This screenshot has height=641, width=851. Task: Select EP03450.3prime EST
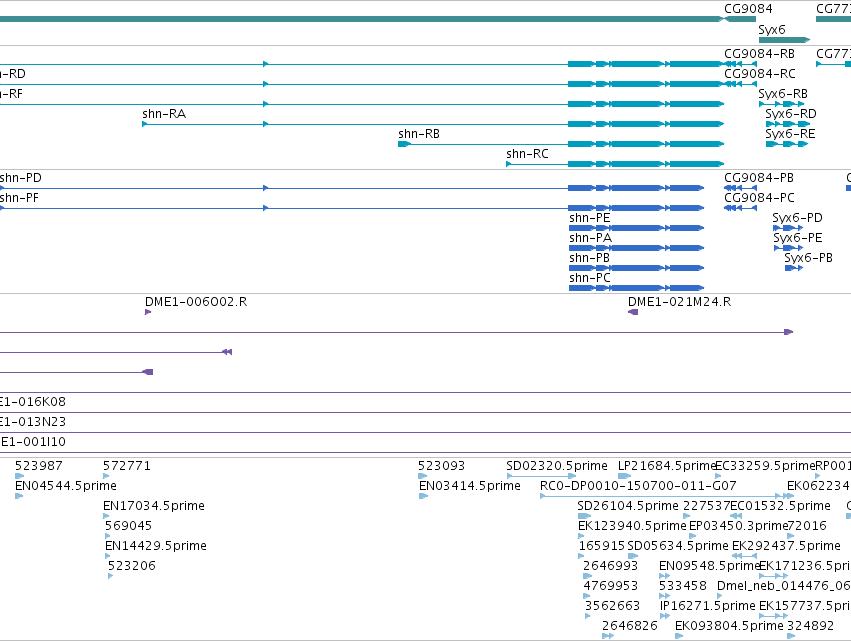[x=738, y=526]
